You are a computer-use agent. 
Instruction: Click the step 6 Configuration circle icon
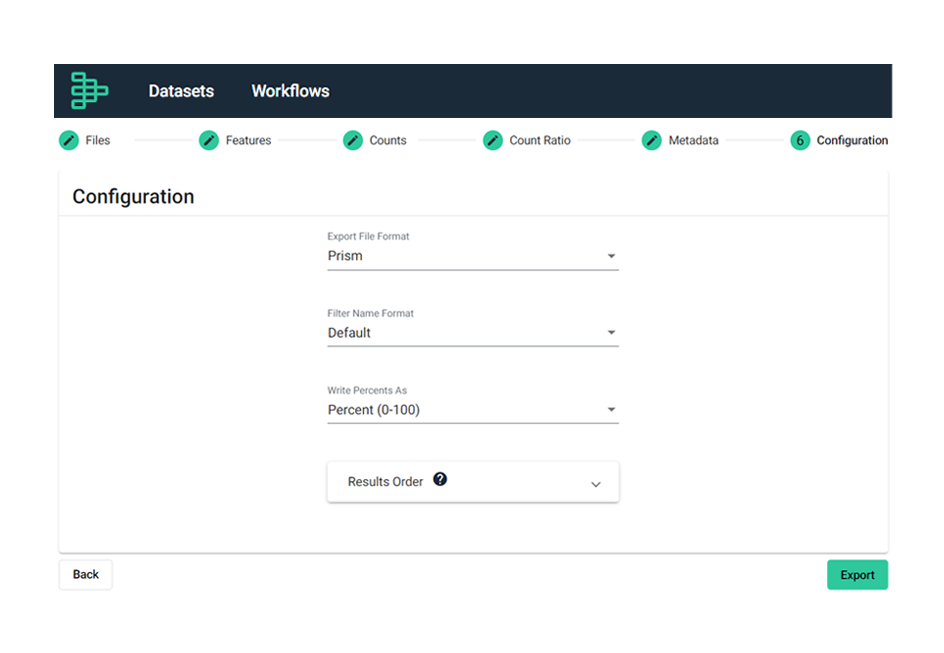pos(800,141)
